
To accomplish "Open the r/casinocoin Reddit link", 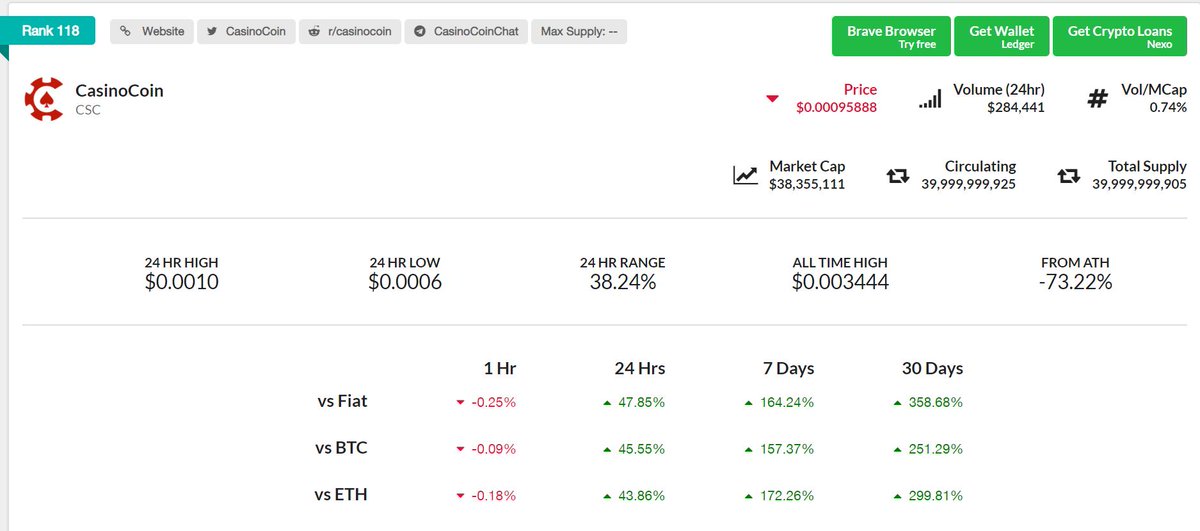I will [x=350, y=31].
